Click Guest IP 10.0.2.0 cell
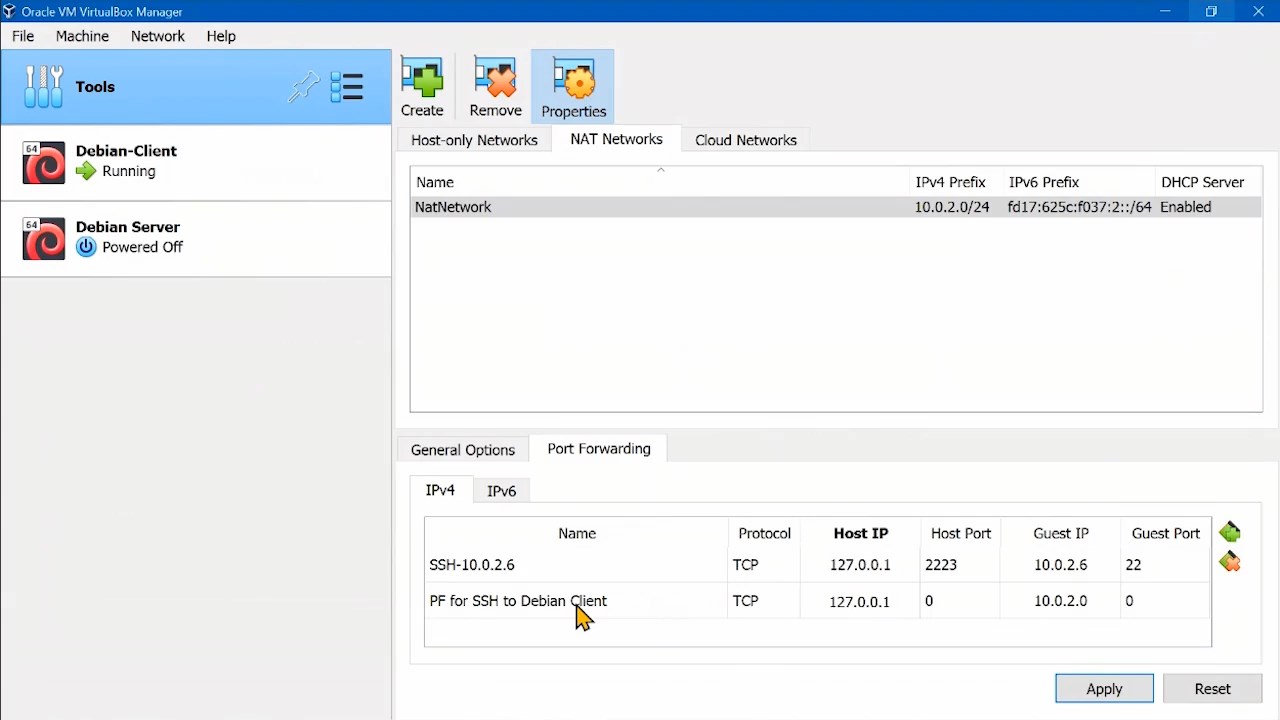The image size is (1280, 720). pos(1060,601)
